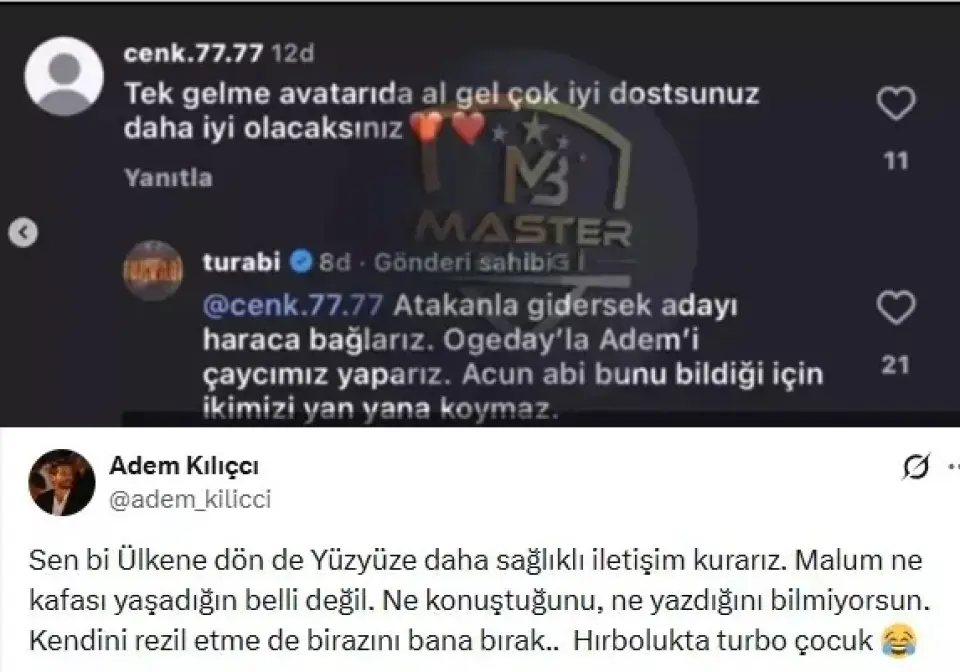Screen dimensions: 960x672
Task: Click the Grok slash icon on the tweet
Action: [916, 468]
